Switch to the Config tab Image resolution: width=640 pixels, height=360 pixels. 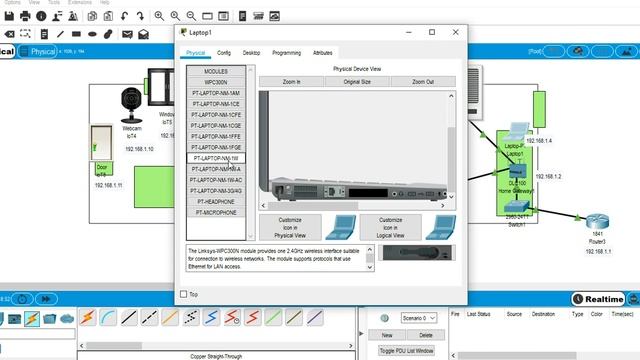tap(224, 53)
